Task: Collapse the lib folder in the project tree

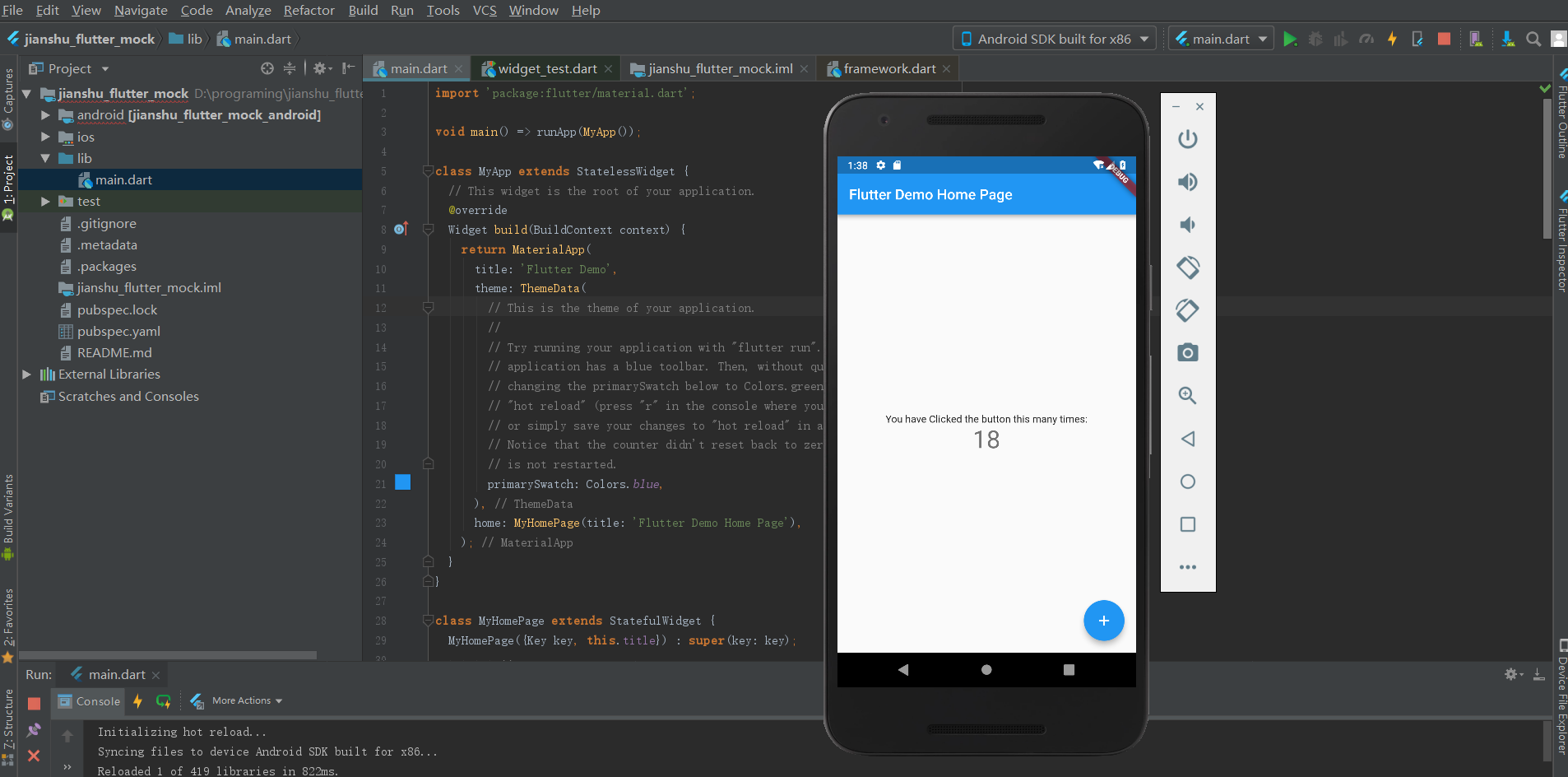Action: coord(45,158)
